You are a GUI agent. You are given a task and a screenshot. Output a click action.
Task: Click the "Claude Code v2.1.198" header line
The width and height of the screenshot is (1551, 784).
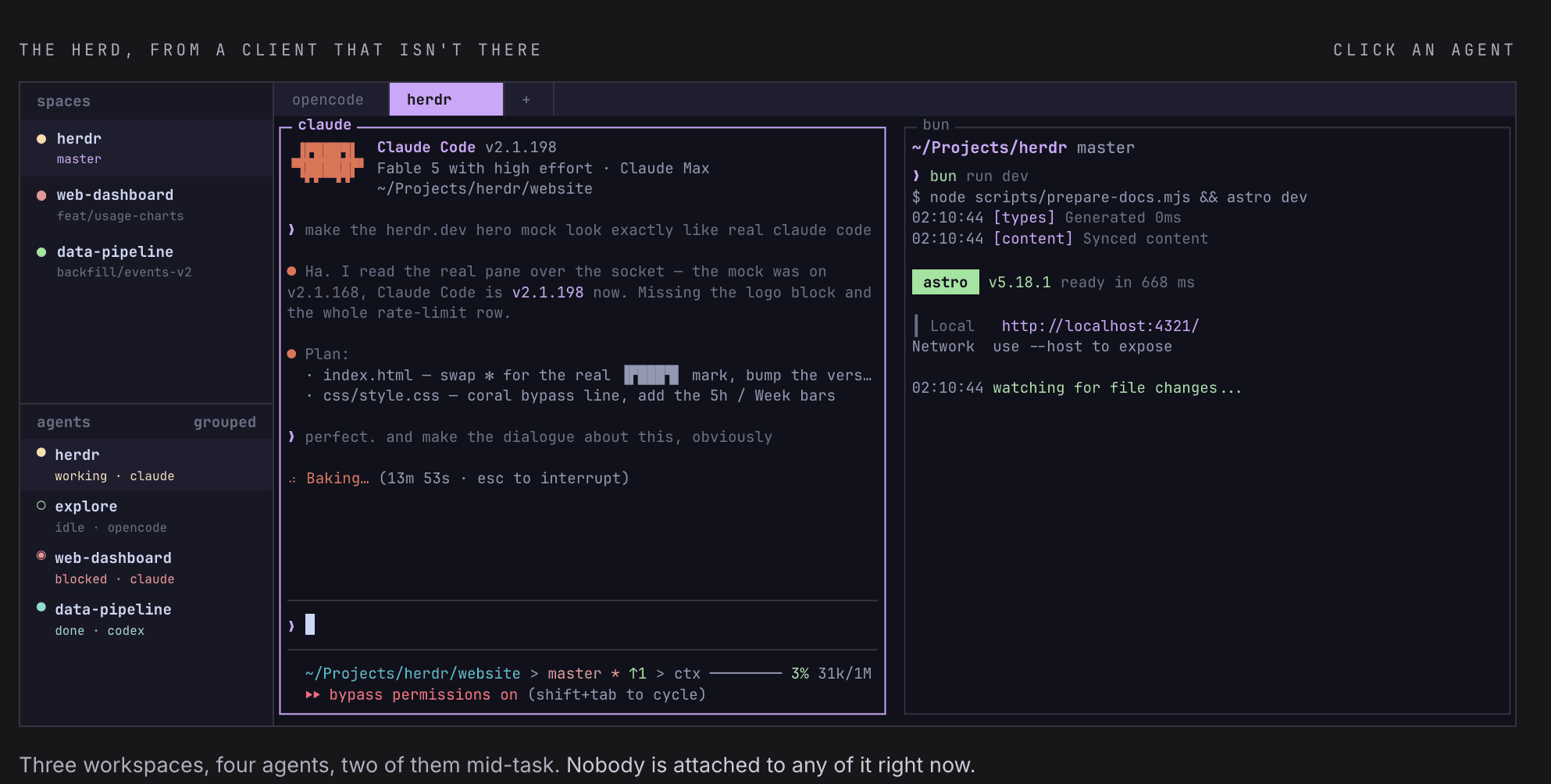[467, 148]
